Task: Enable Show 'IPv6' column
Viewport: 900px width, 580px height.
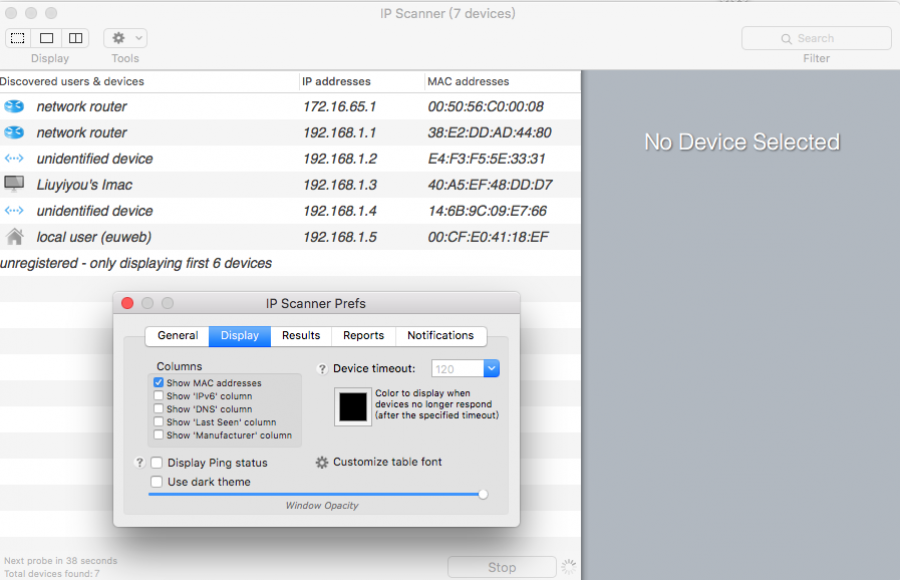Action: [158, 396]
